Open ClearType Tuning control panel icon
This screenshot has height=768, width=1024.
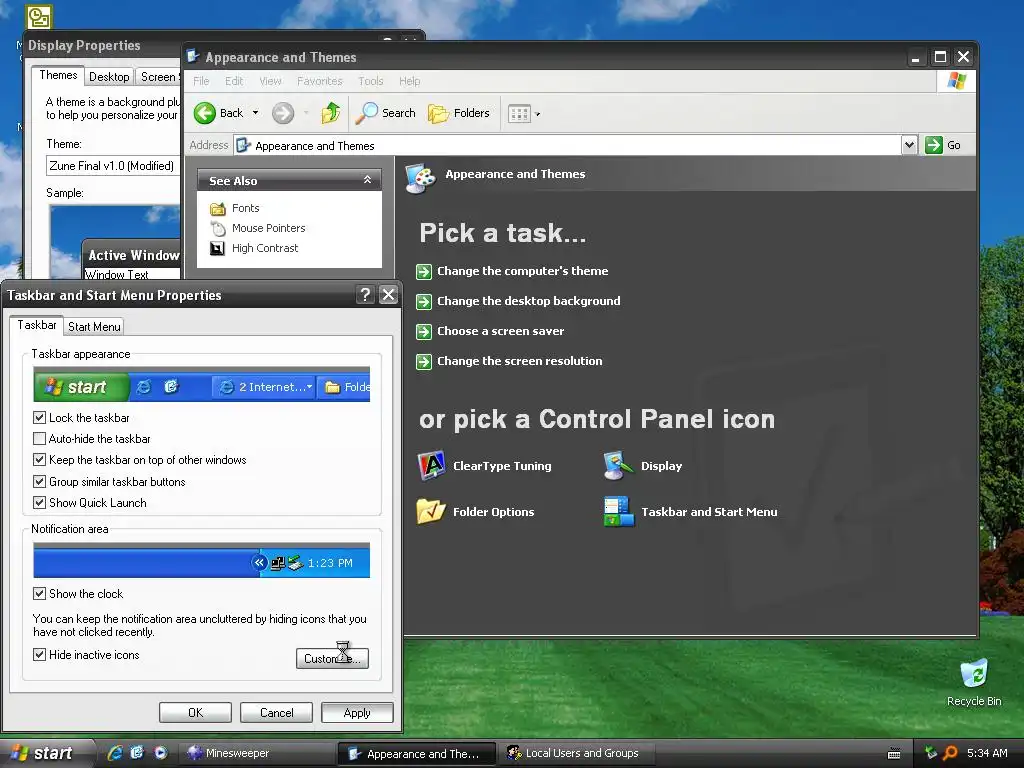pos(432,466)
